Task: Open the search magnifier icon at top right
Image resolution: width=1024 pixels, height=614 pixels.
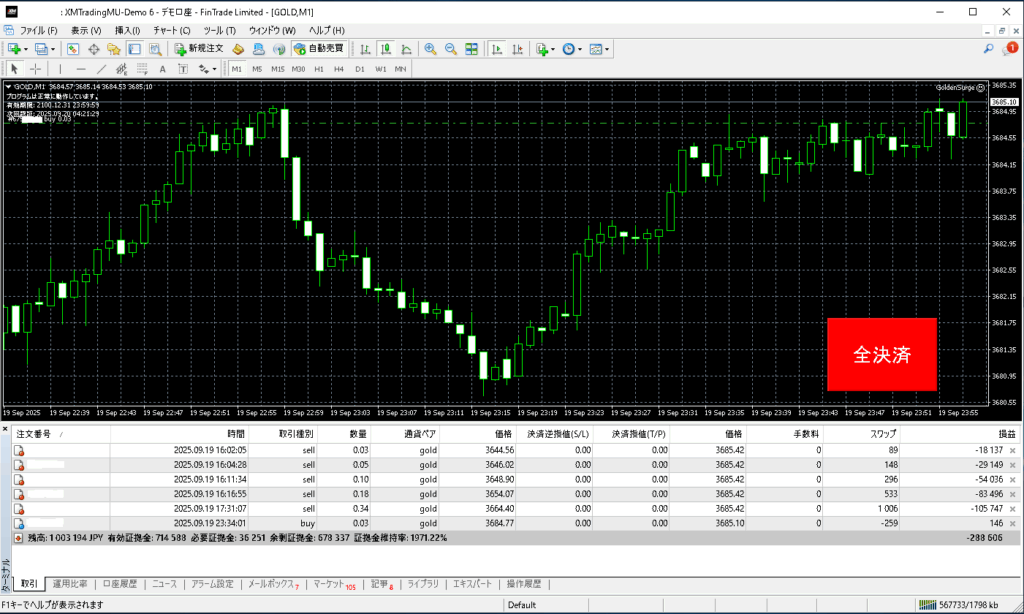Action: 989,48
